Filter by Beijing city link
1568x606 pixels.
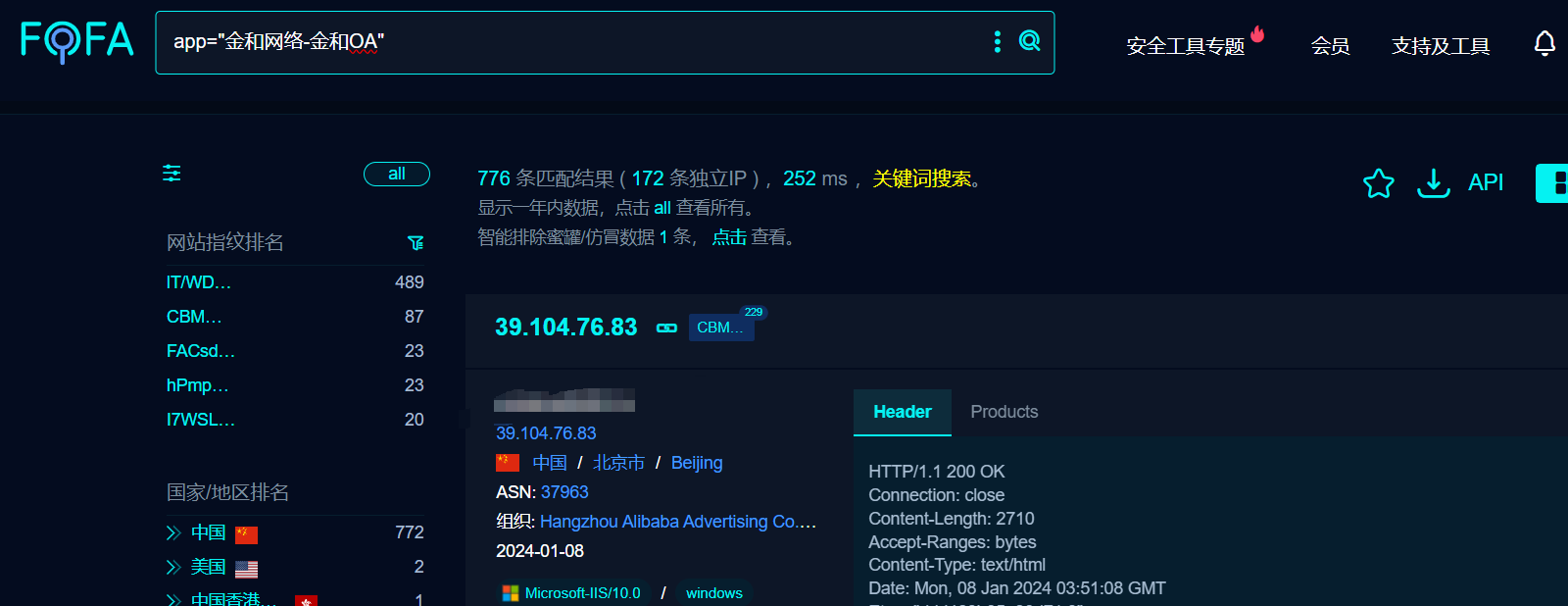697,463
